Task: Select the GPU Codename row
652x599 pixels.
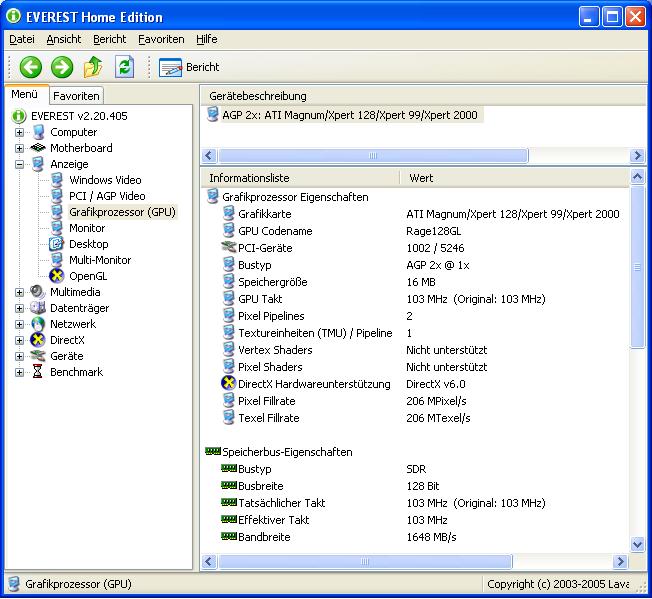Action: (342, 231)
